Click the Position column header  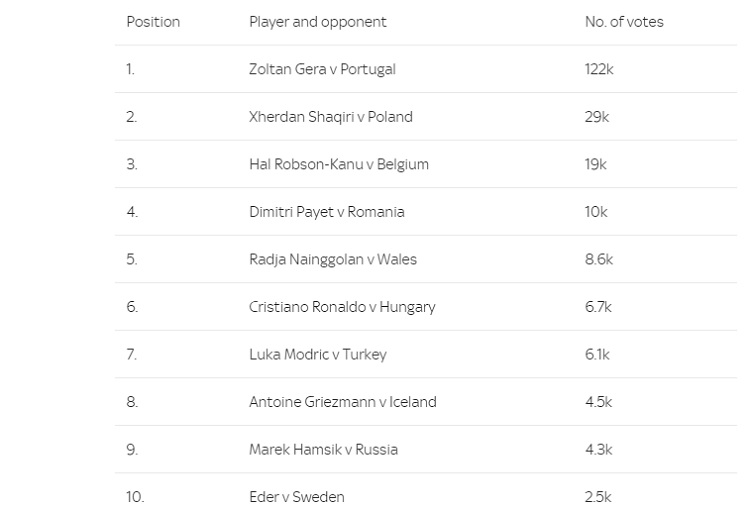pos(153,22)
